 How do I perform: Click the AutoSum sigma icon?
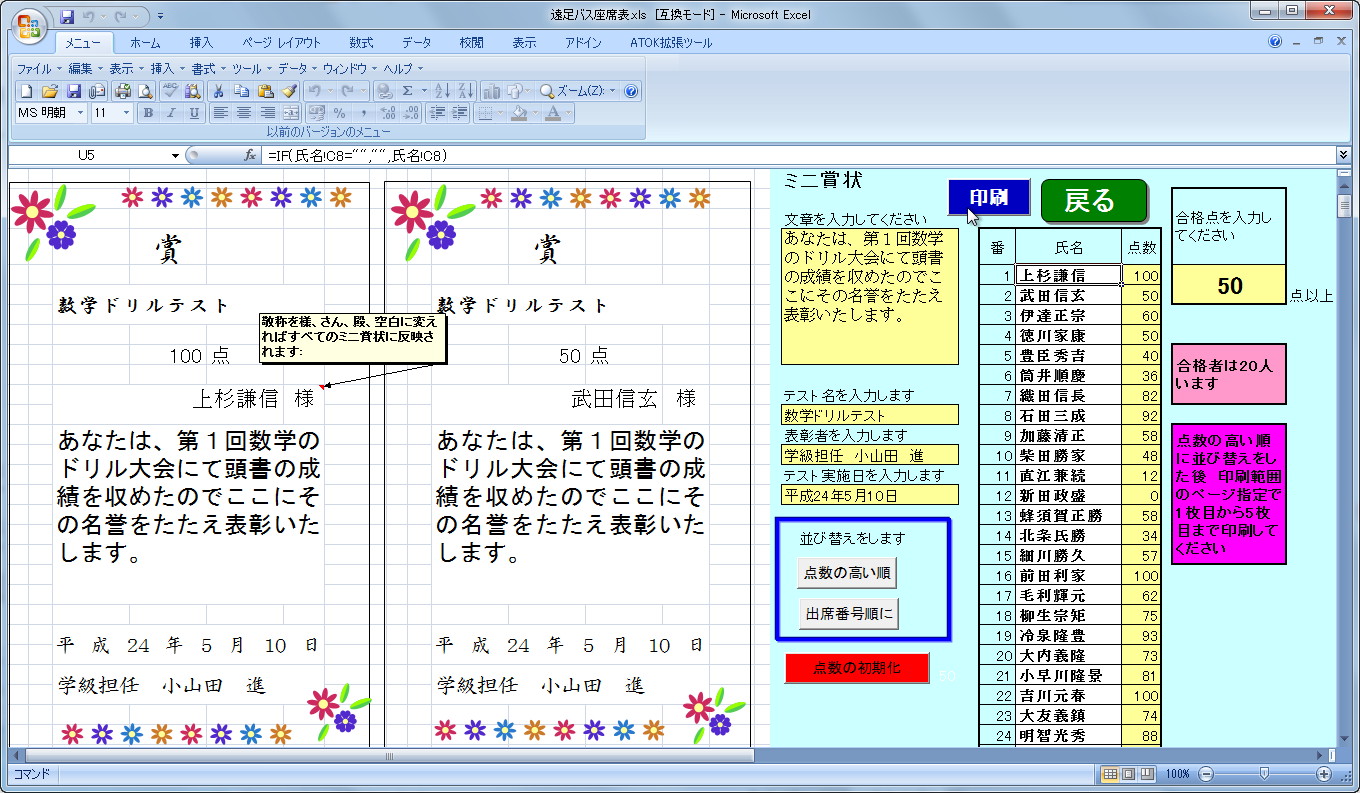point(408,91)
